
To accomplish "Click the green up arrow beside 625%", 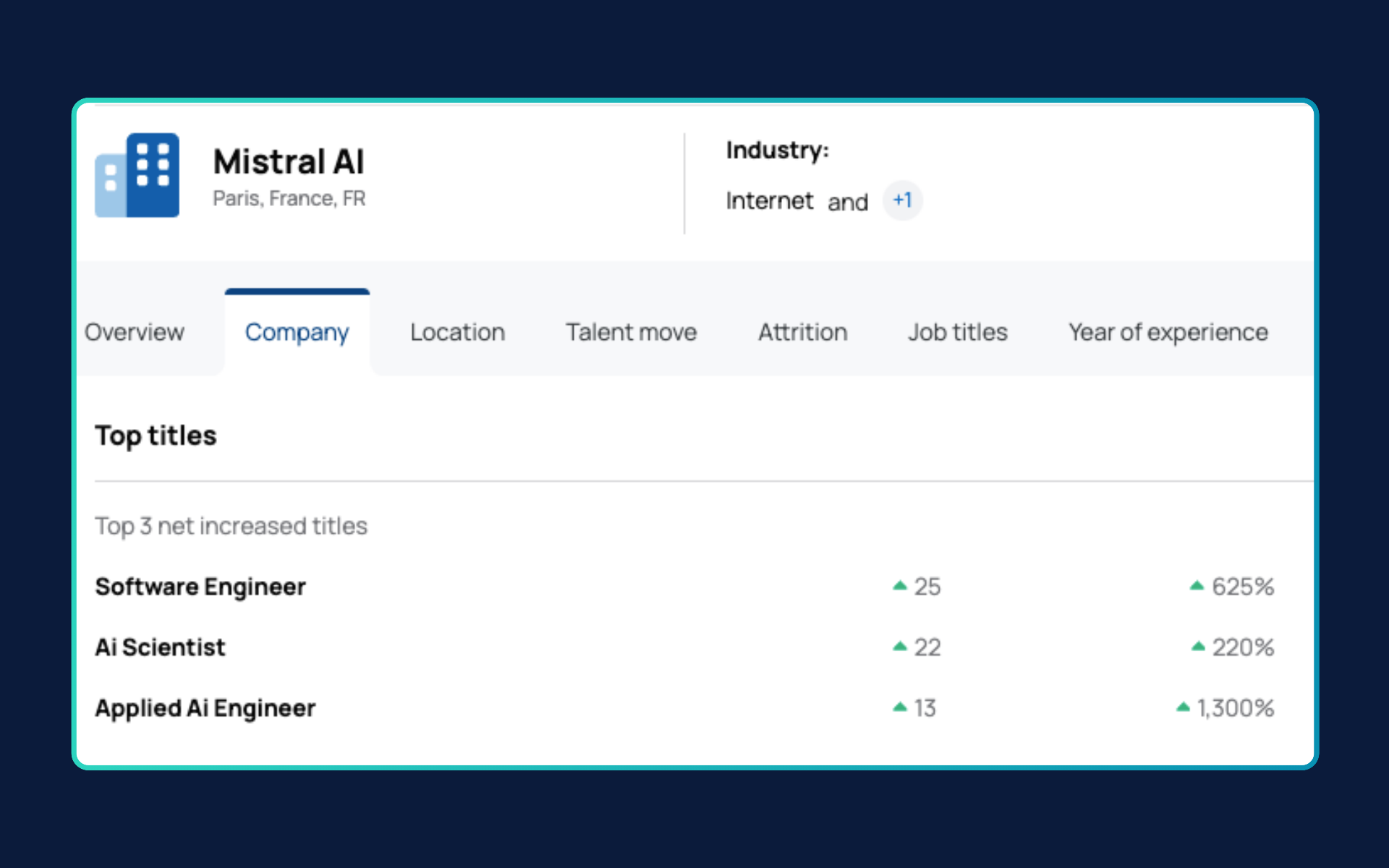I will click(1197, 586).
